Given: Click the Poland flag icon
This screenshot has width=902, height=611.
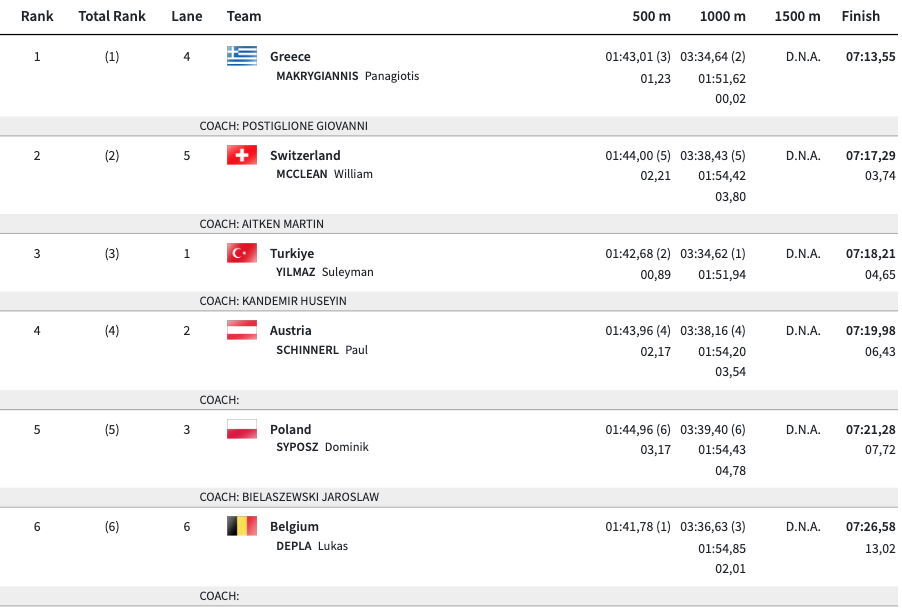Looking at the screenshot, I should (x=242, y=429).
